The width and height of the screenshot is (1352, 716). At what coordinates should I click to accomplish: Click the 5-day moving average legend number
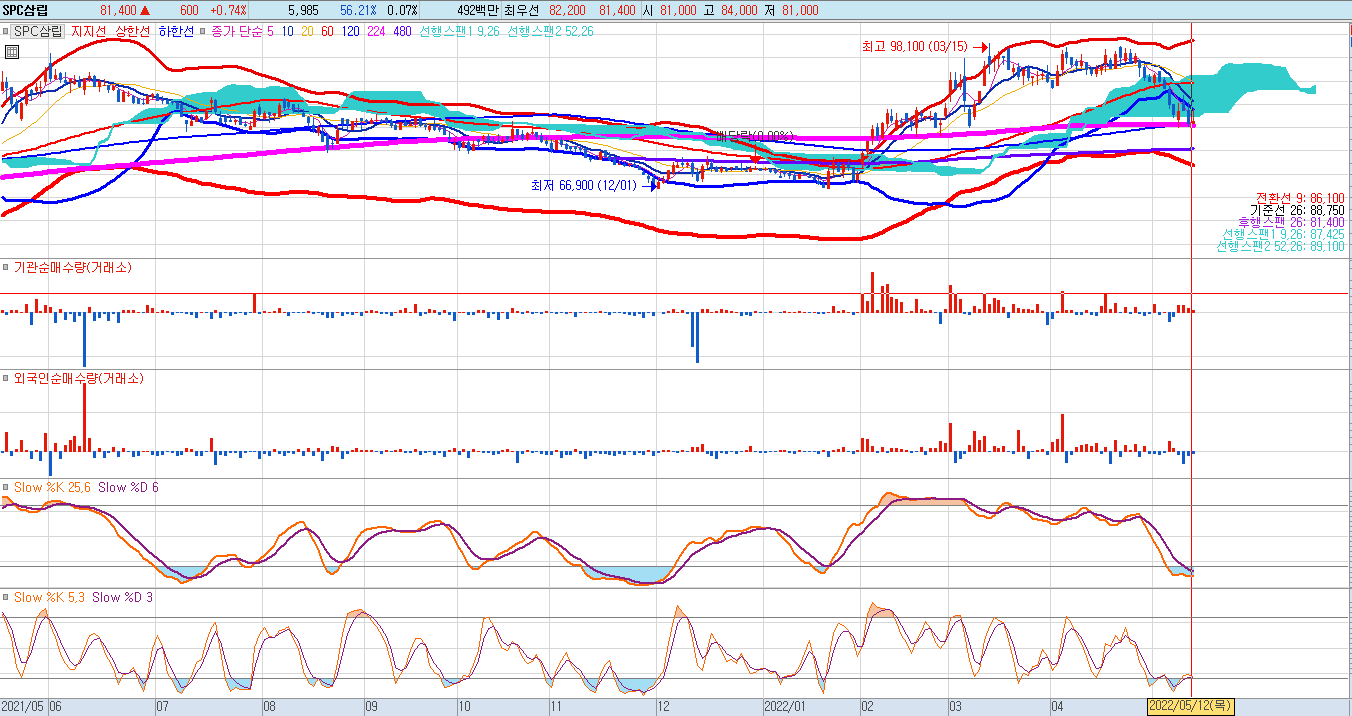pos(271,31)
